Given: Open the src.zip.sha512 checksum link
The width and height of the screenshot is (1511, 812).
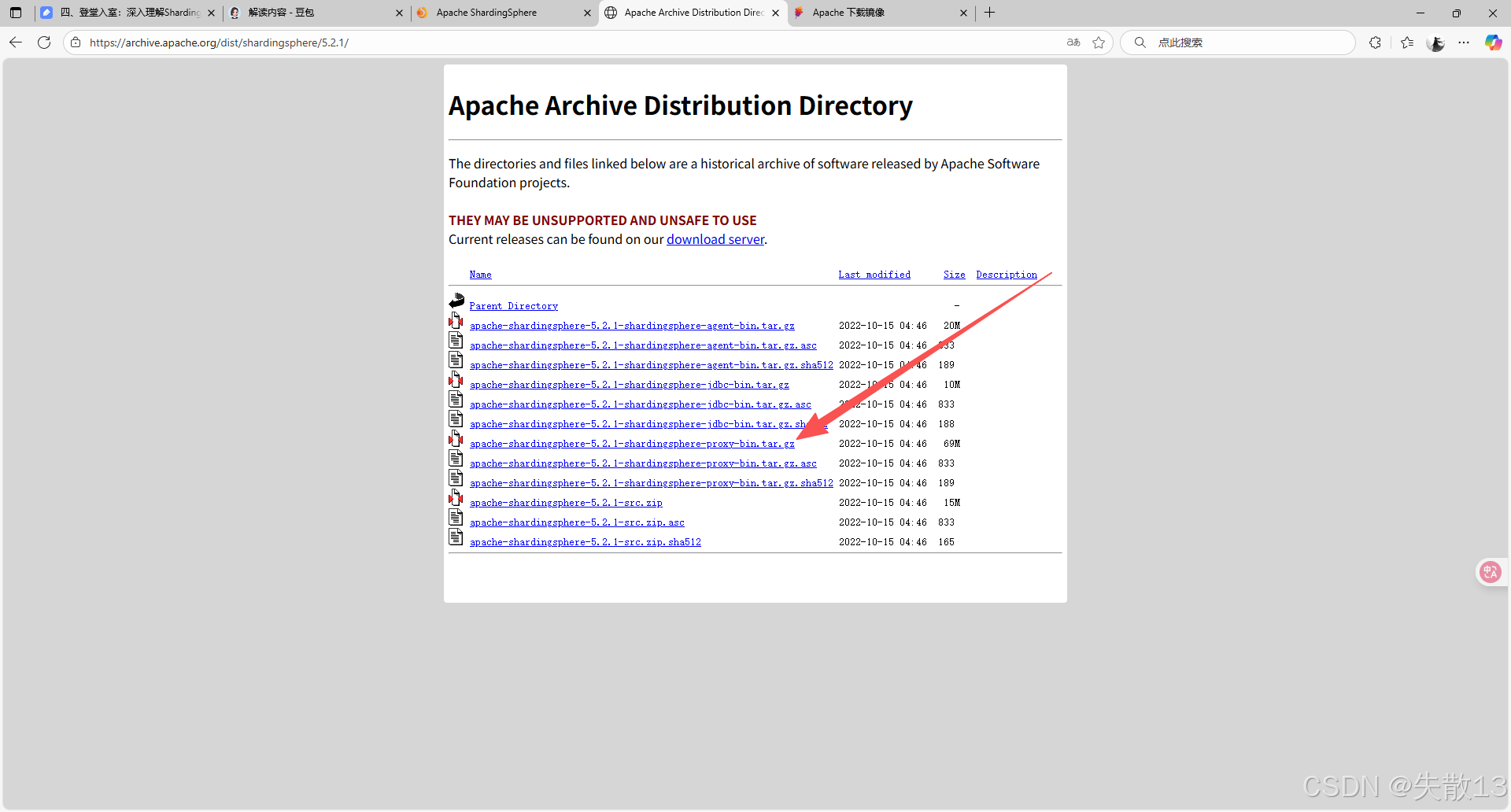Looking at the screenshot, I should [586, 542].
